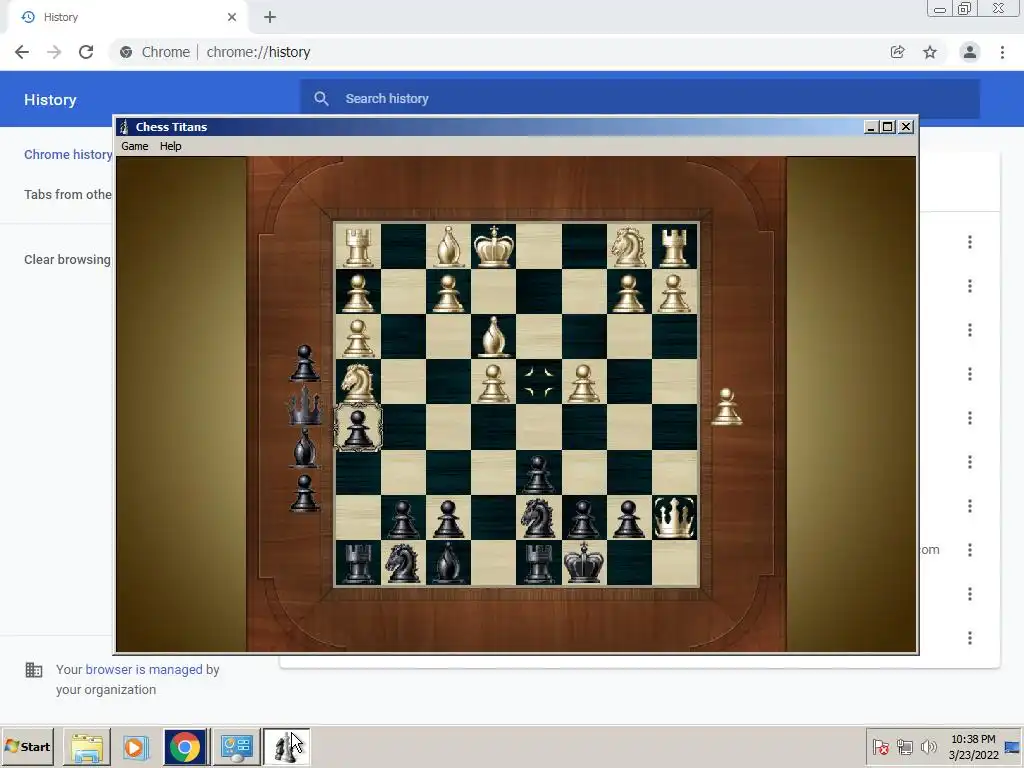Image resolution: width=1024 pixels, height=768 pixels.
Task: Select the white rook in the board's top-right corner
Action: [x=674, y=246]
